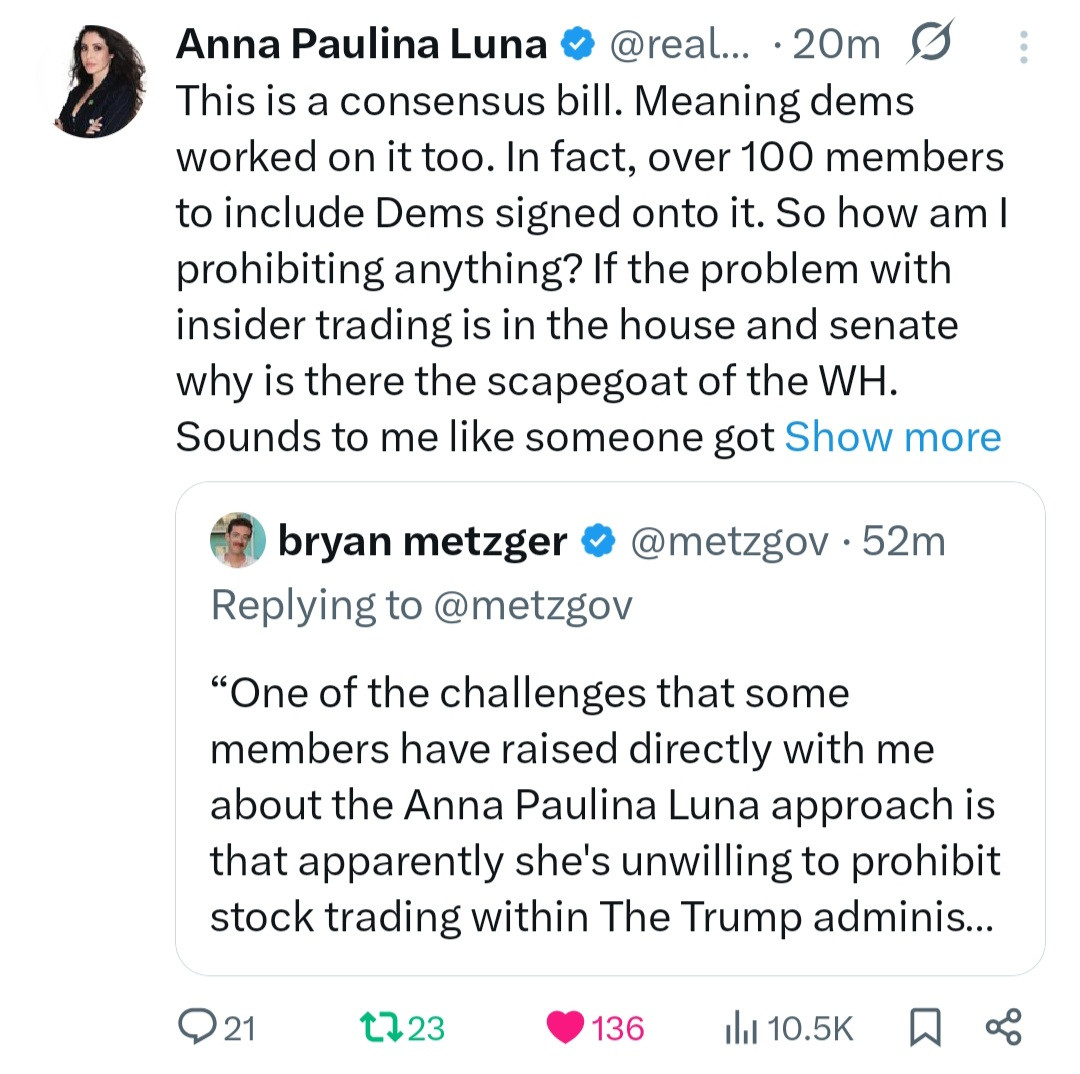Click the bryan metzger display name
The width and height of the screenshot is (1080, 1074).
pos(422,541)
